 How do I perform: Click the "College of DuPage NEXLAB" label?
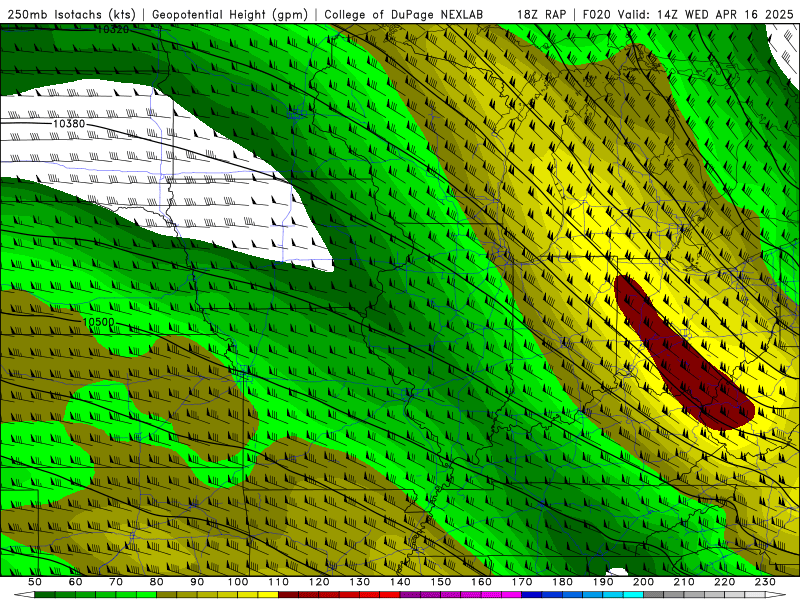(403, 14)
